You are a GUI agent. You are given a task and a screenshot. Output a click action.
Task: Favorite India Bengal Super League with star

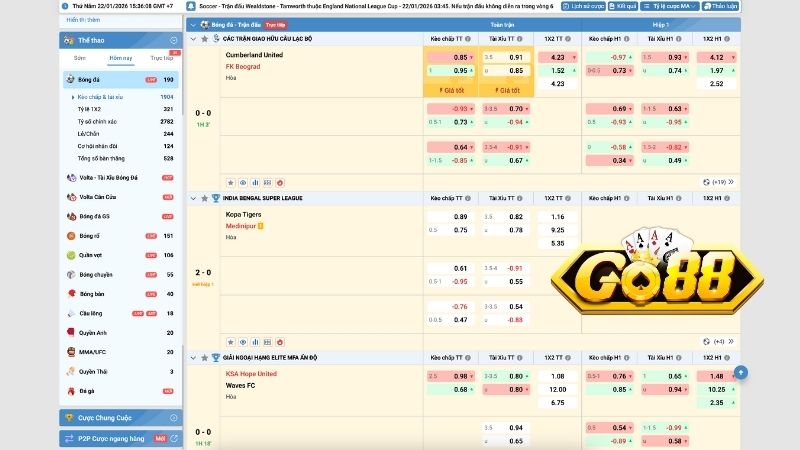click(205, 198)
